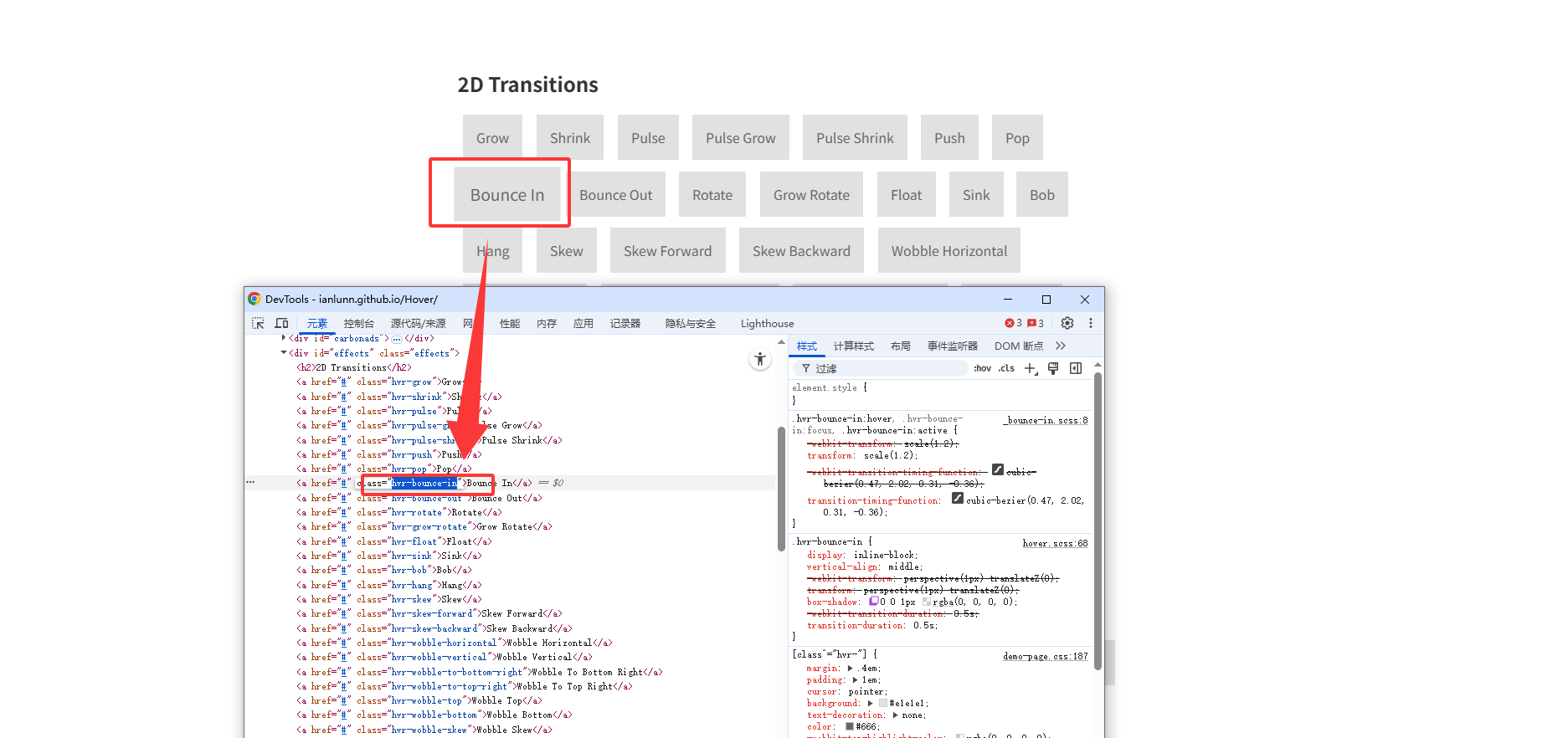
Task: Collapse the effects div node
Action: pos(284,353)
